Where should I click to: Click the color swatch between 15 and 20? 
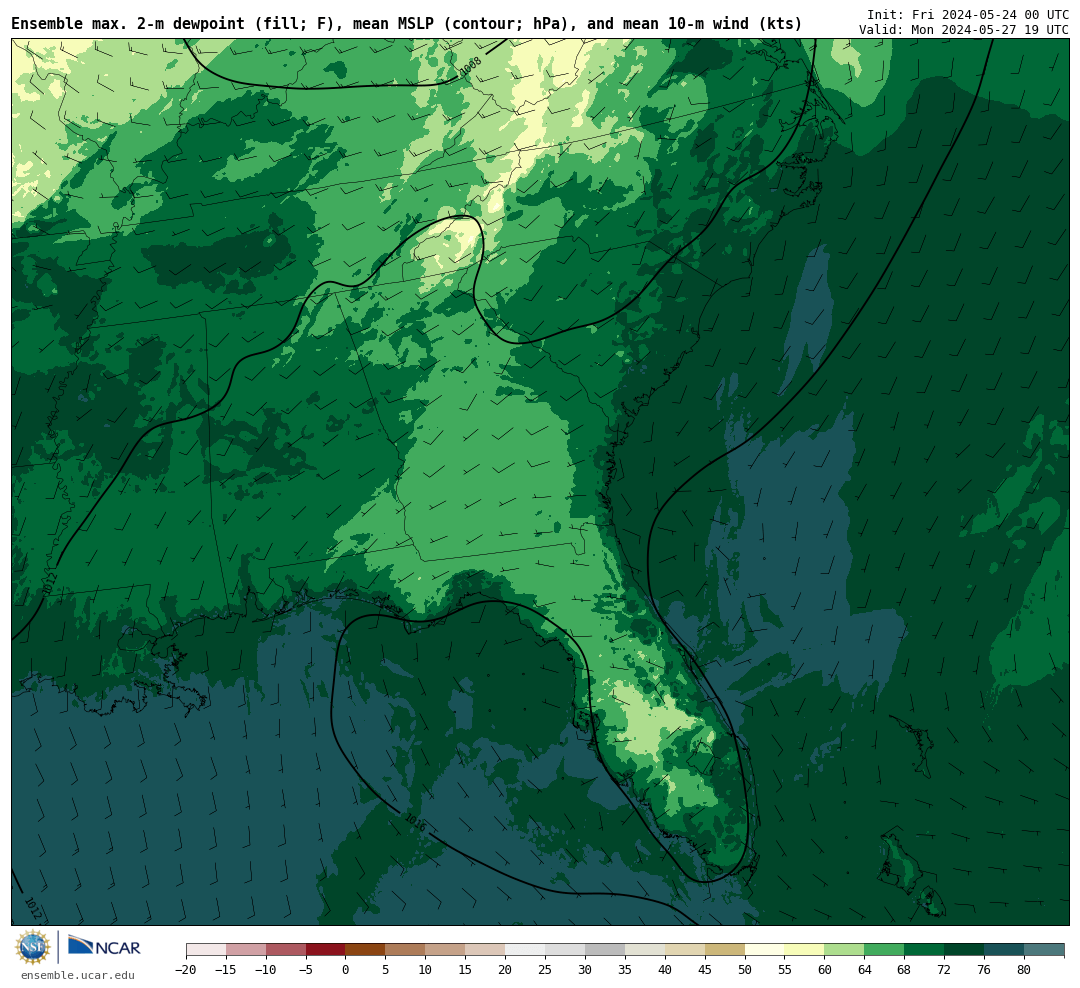tap(486, 950)
